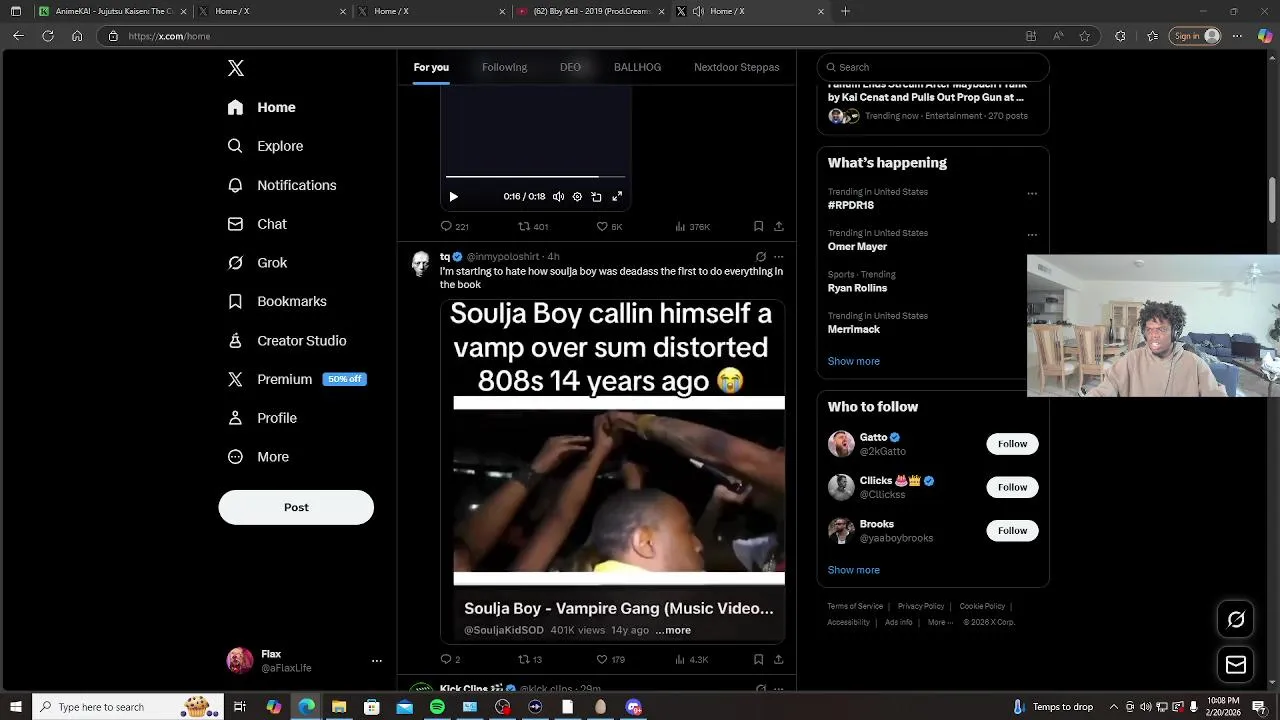Open options for #RPDR18 trend
This screenshot has height=720, width=1280.
click(x=1032, y=194)
